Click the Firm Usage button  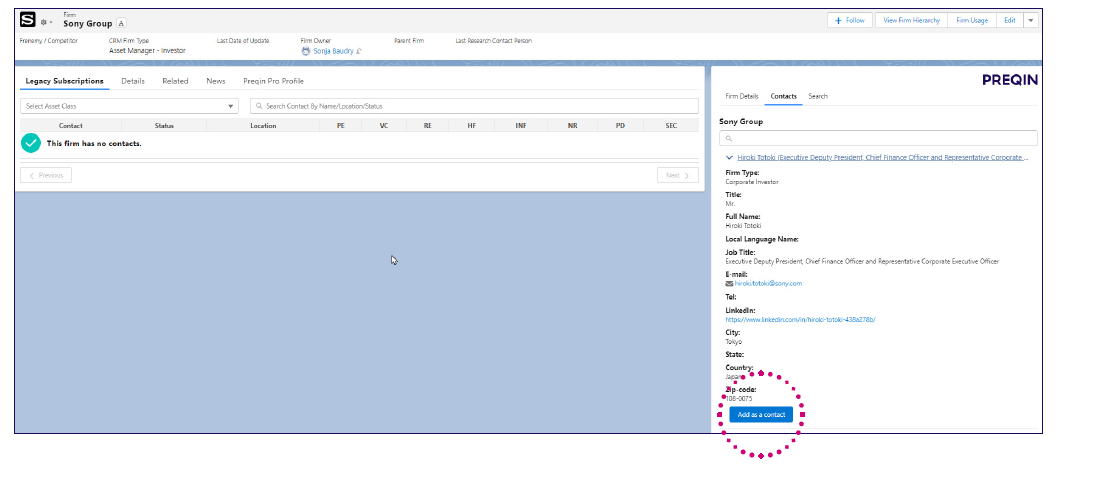[972, 21]
